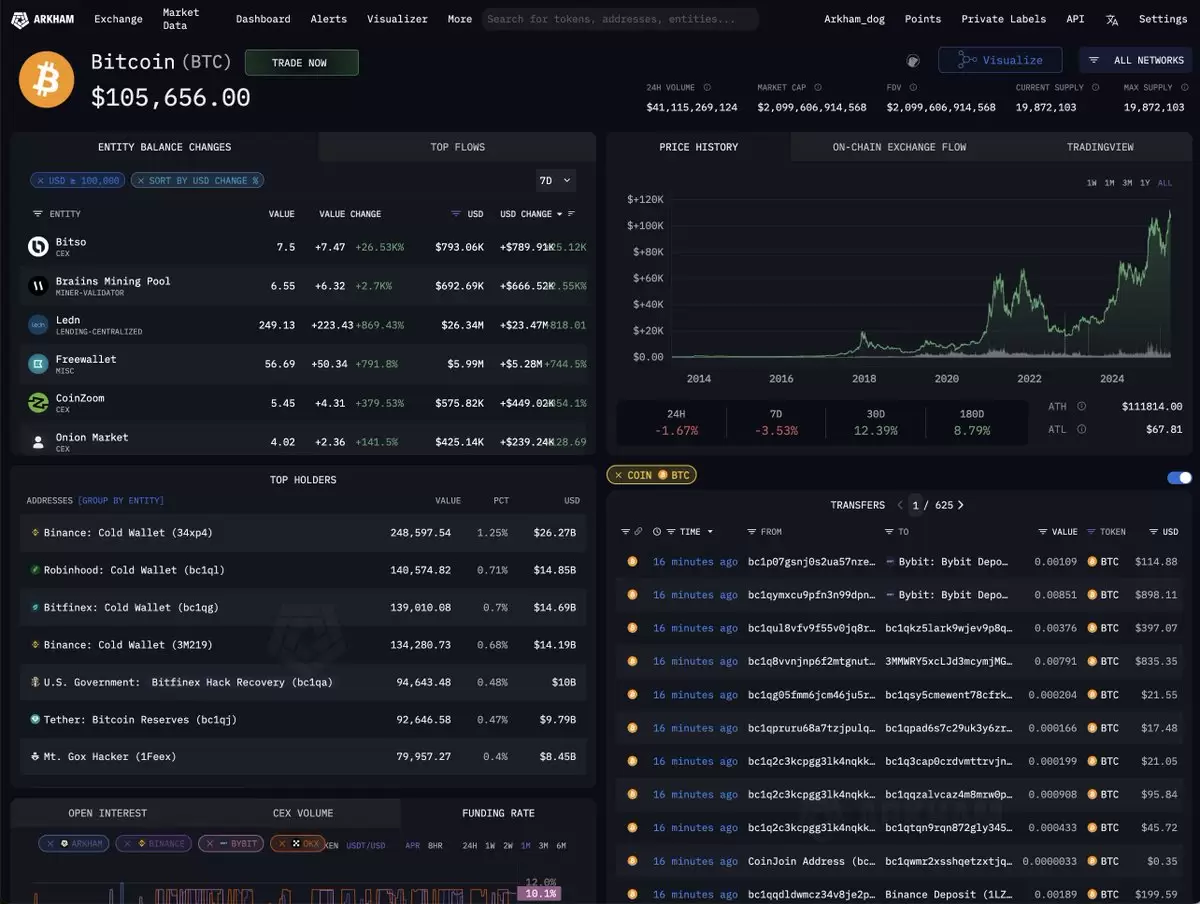1200x904 pixels.
Task: Open the 7D period dropdown
Action: pos(556,181)
